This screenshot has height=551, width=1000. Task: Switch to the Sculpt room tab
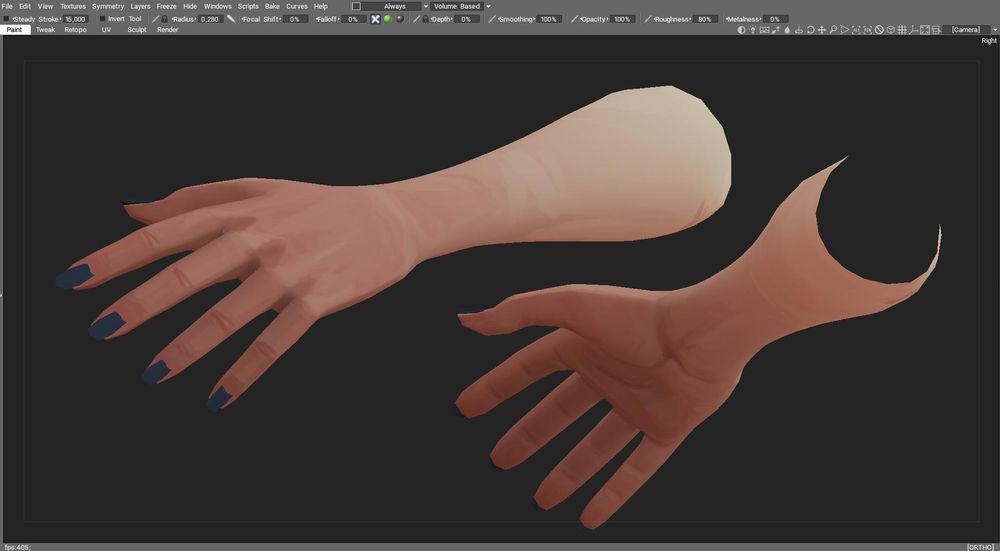136,30
